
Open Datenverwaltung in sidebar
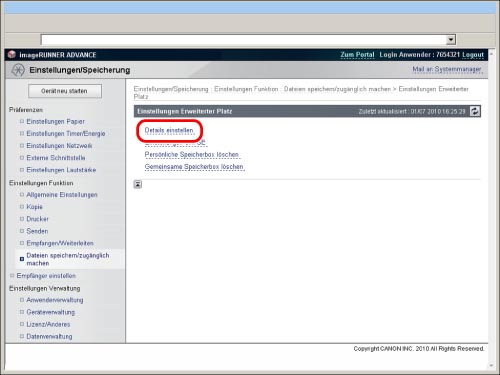pyautogui.click(x=49, y=336)
